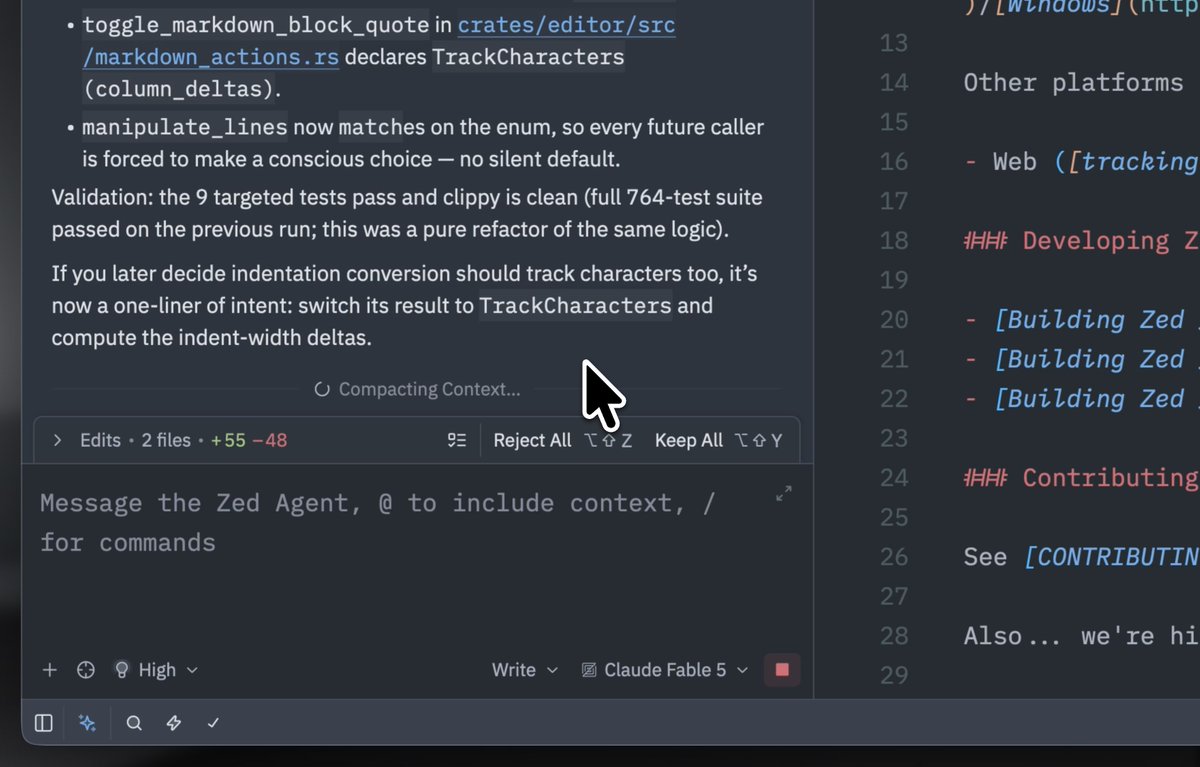Open project search magnifier icon
1200x767 pixels.
[x=134, y=723]
